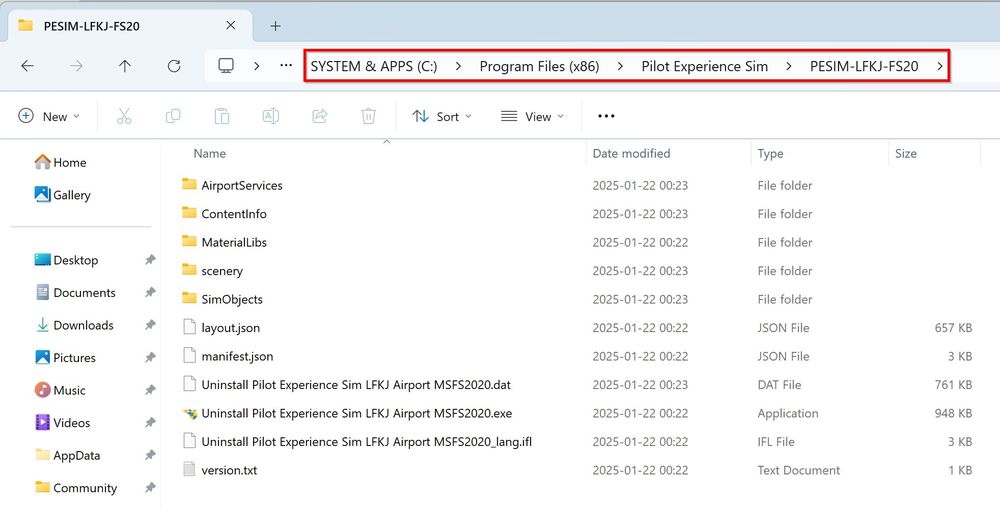This screenshot has height=508, width=1000.
Task: Open the View layout dropdown
Action: point(533,116)
